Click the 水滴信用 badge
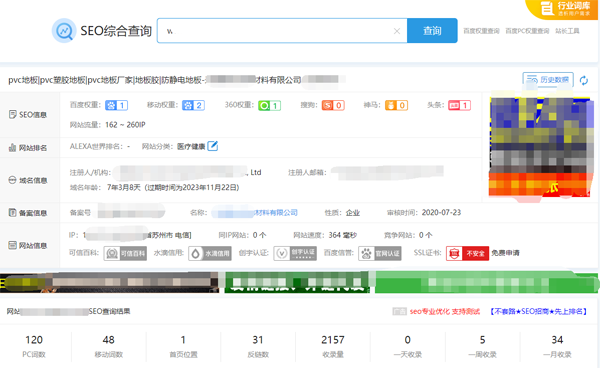The width and height of the screenshot is (600, 368). tap(210, 253)
